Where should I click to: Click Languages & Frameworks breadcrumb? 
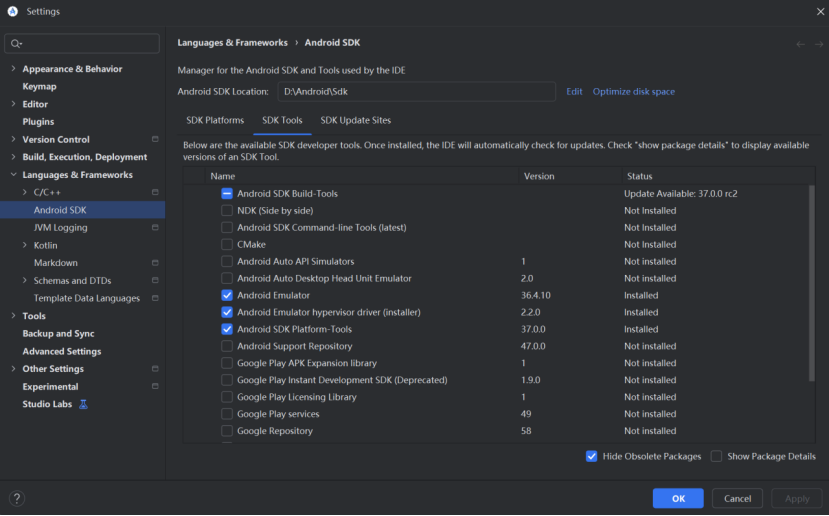(x=233, y=43)
